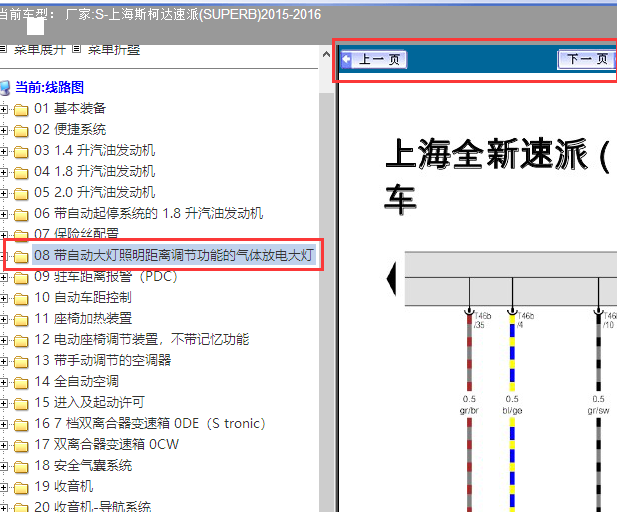Image resolution: width=617 pixels, height=512 pixels.
Task: Click folder icon of 11 座椅加热装置
Action: (x=21, y=320)
